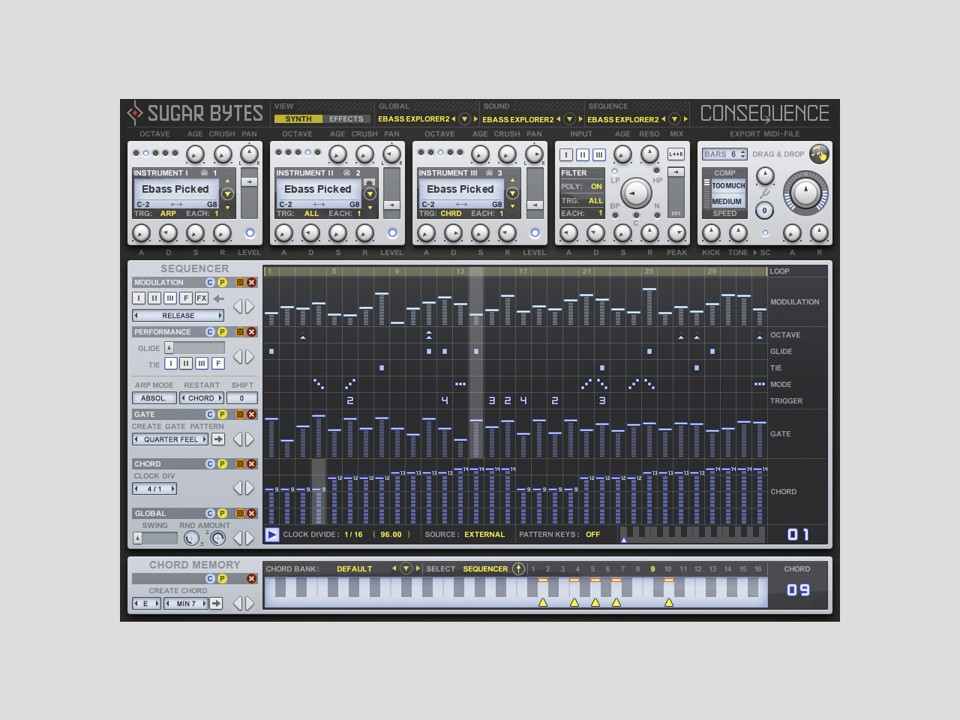
Task: Toggle the filter input I button
Action: click(x=566, y=155)
